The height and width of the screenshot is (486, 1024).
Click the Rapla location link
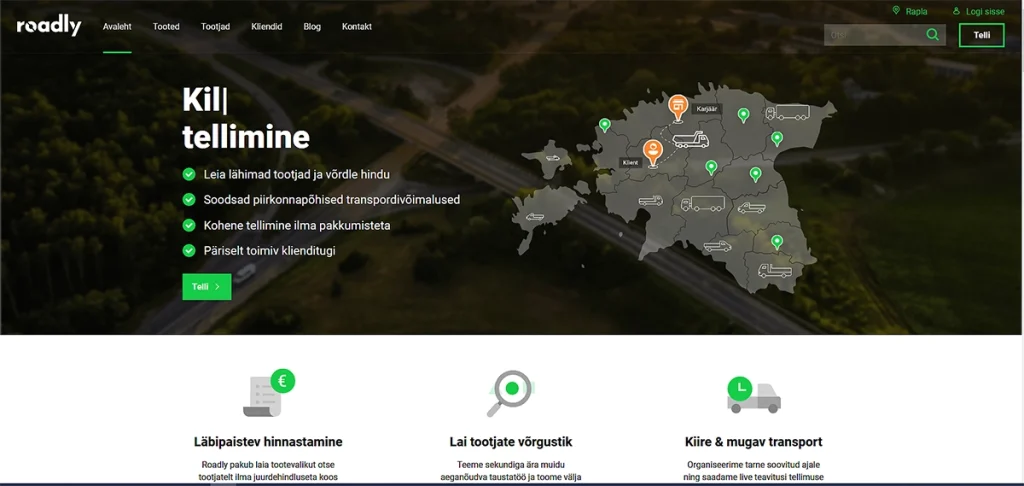tap(916, 12)
